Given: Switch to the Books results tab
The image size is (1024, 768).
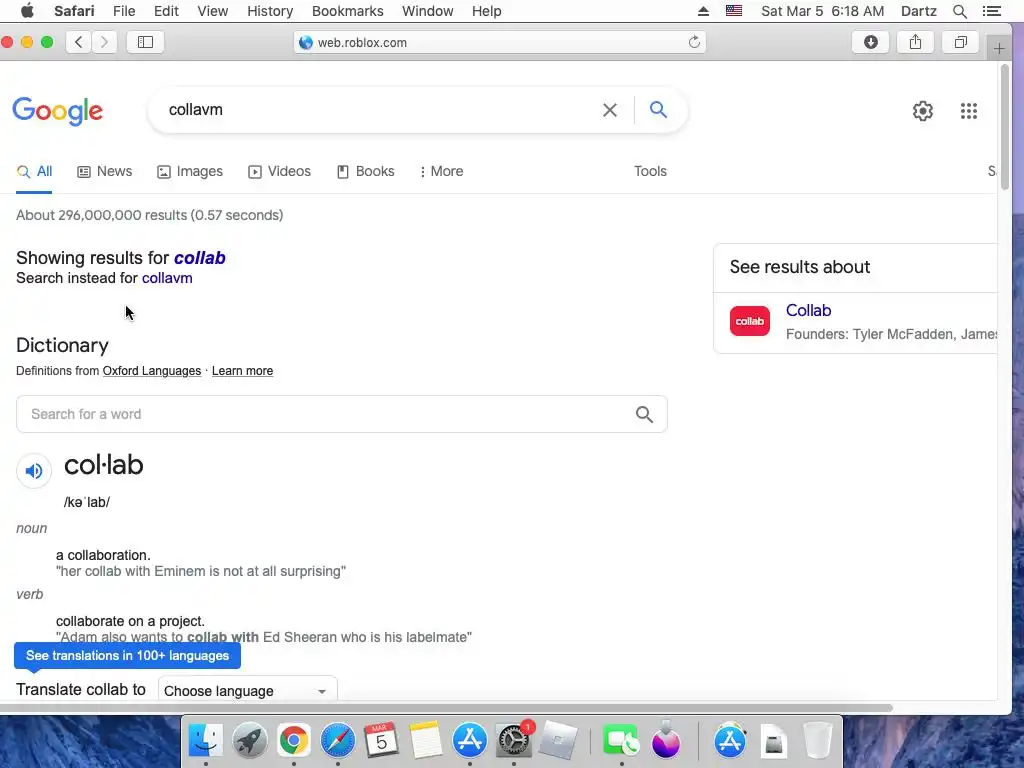Looking at the screenshot, I should [x=366, y=171].
